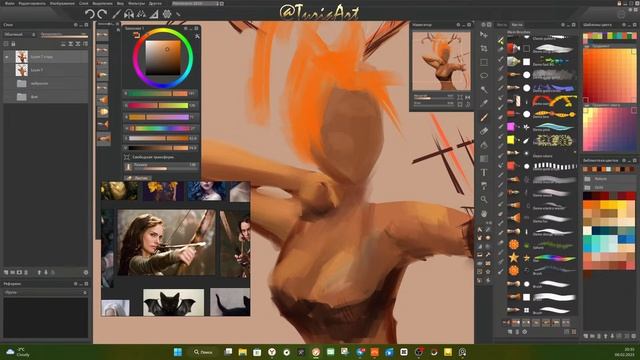Screen dimensions: 640x360
Task: Open the Image menu in menu bar
Action: click(x=62, y=3)
